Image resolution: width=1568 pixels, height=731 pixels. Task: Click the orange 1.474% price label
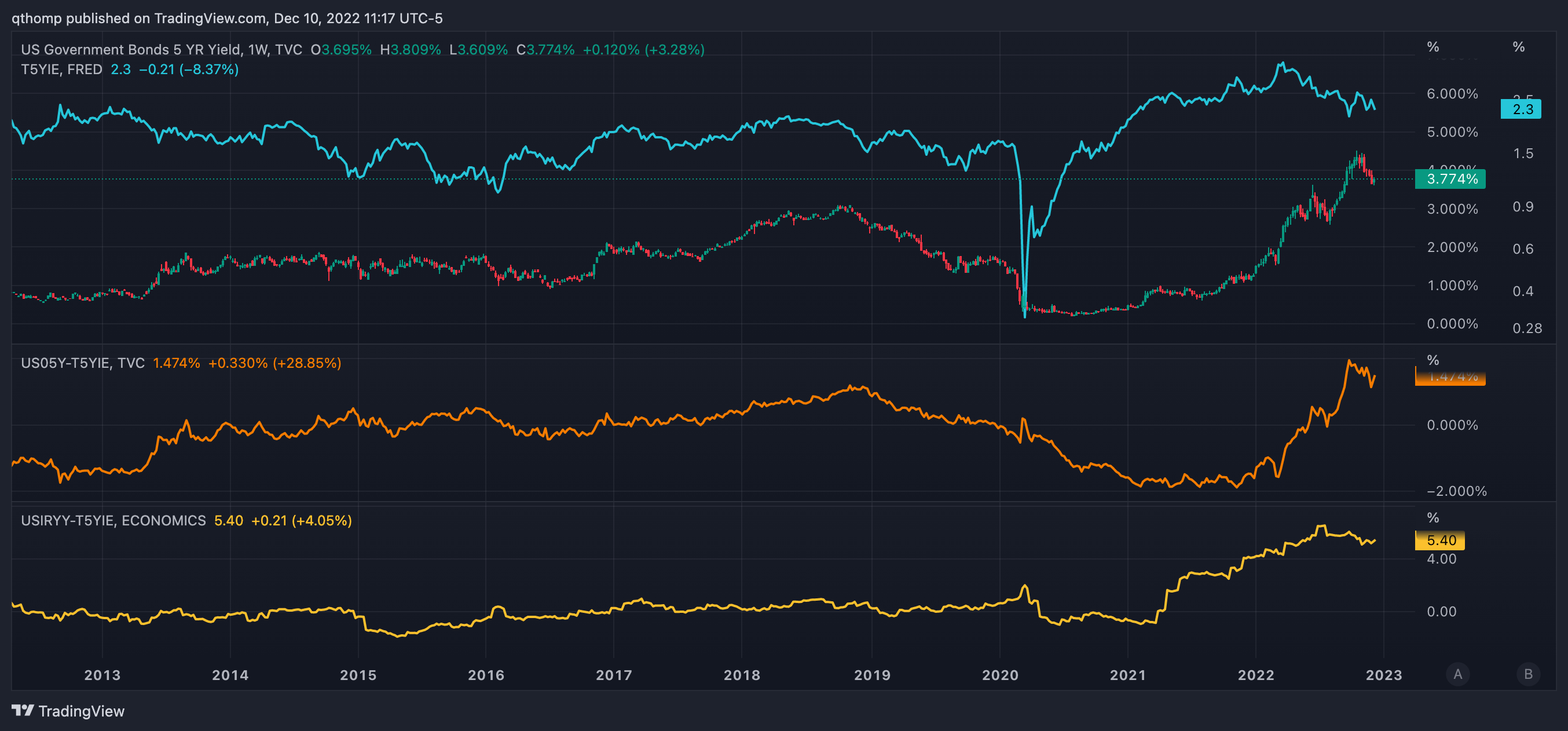[1450, 378]
